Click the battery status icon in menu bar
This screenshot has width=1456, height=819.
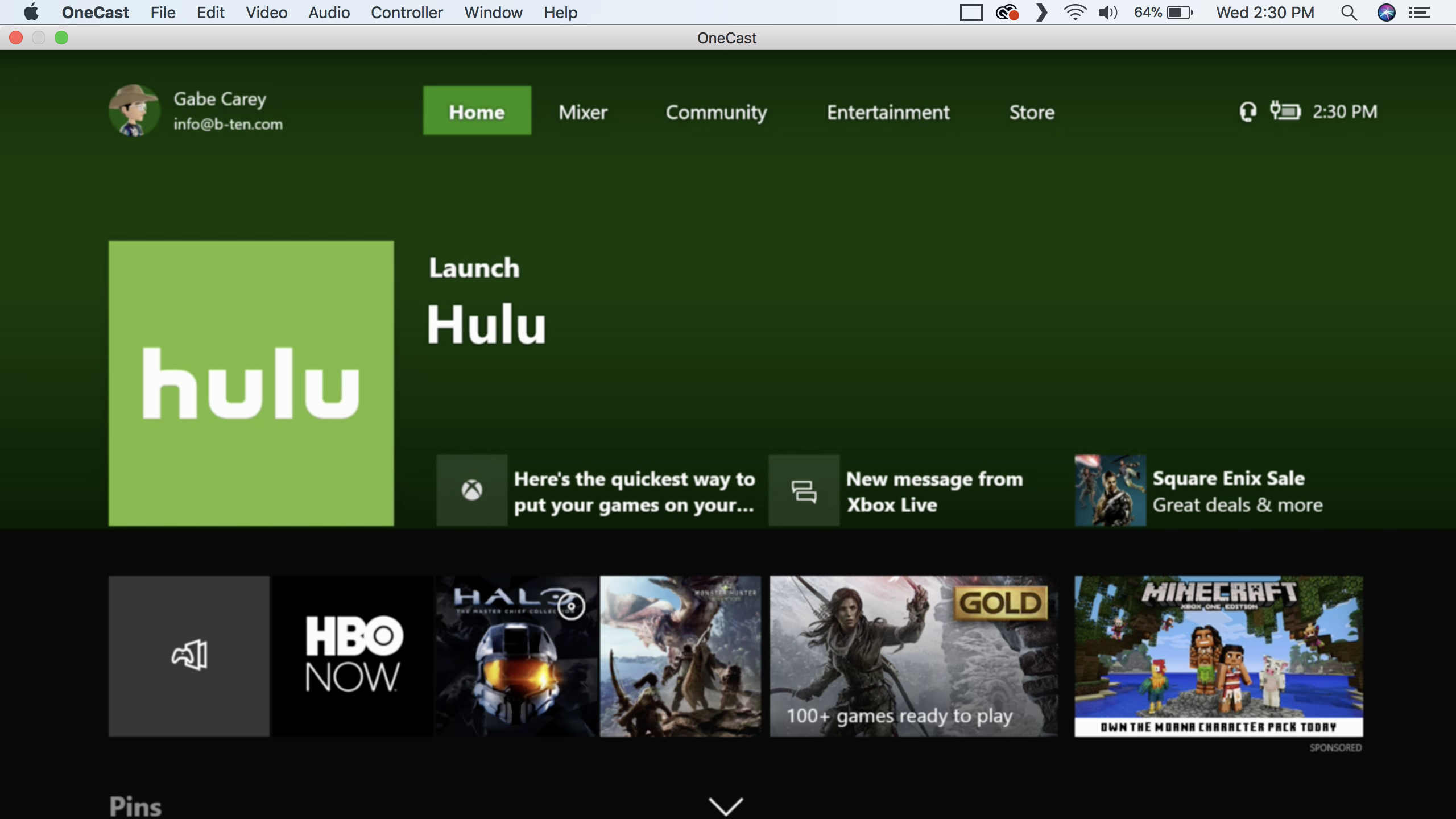1179,12
